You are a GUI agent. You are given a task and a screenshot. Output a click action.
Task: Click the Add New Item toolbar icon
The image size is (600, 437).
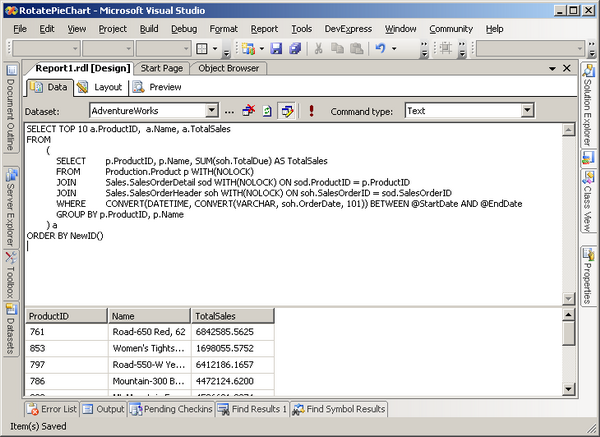pyautogui.click(x=248, y=49)
